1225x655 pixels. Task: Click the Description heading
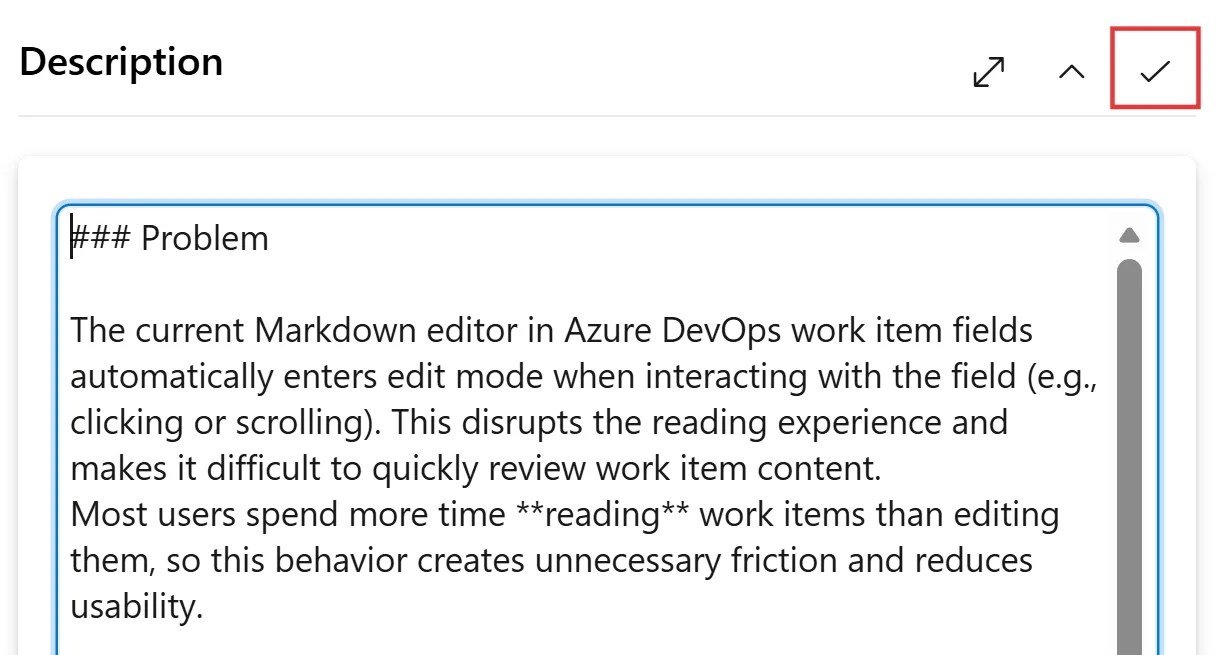tap(121, 62)
